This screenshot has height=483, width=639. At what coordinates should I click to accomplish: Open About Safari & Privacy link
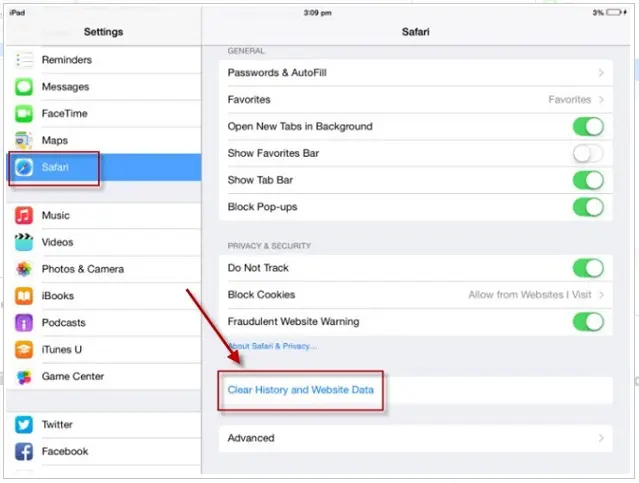tap(272, 346)
